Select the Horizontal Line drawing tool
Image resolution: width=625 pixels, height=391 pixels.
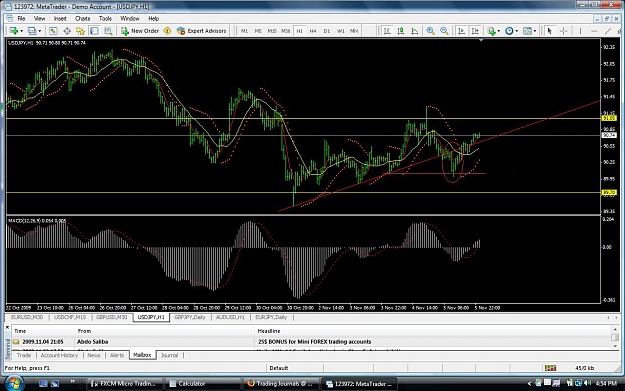[x=594, y=31]
